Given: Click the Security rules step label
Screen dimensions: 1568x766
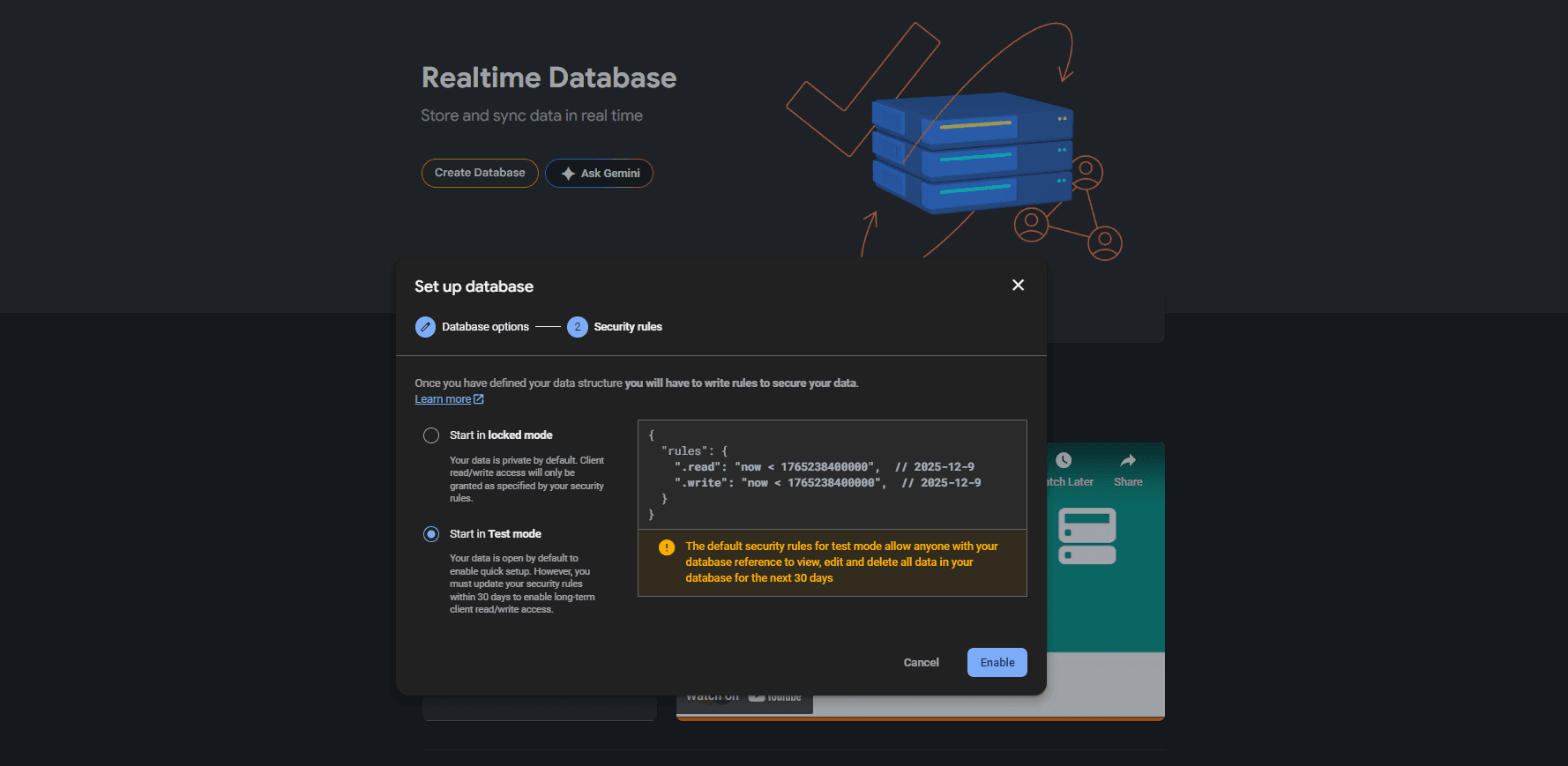Looking at the screenshot, I should pyautogui.click(x=628, y=327).
